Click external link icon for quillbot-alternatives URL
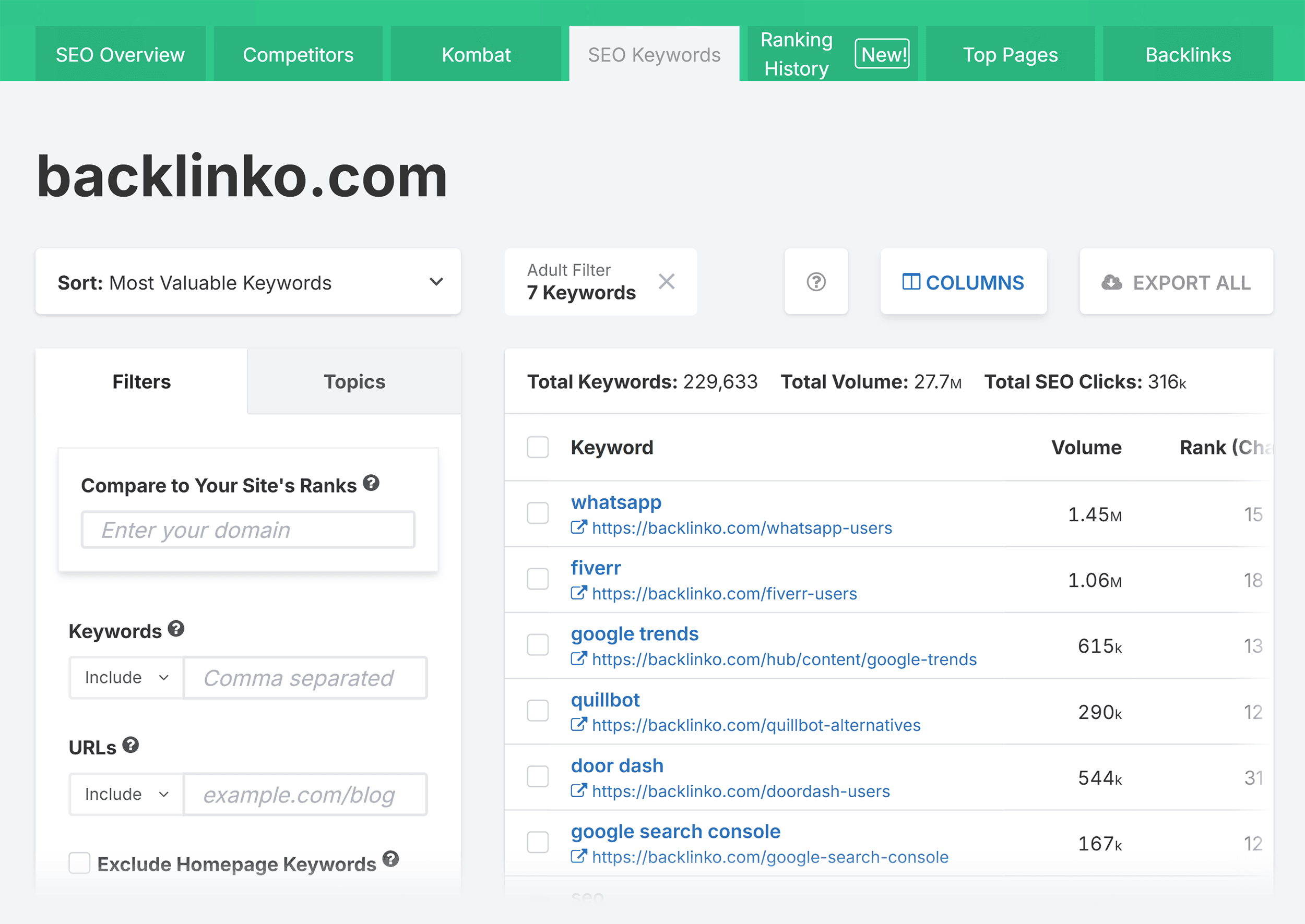This screenshot has width=1305, height=924. [578, 725]
